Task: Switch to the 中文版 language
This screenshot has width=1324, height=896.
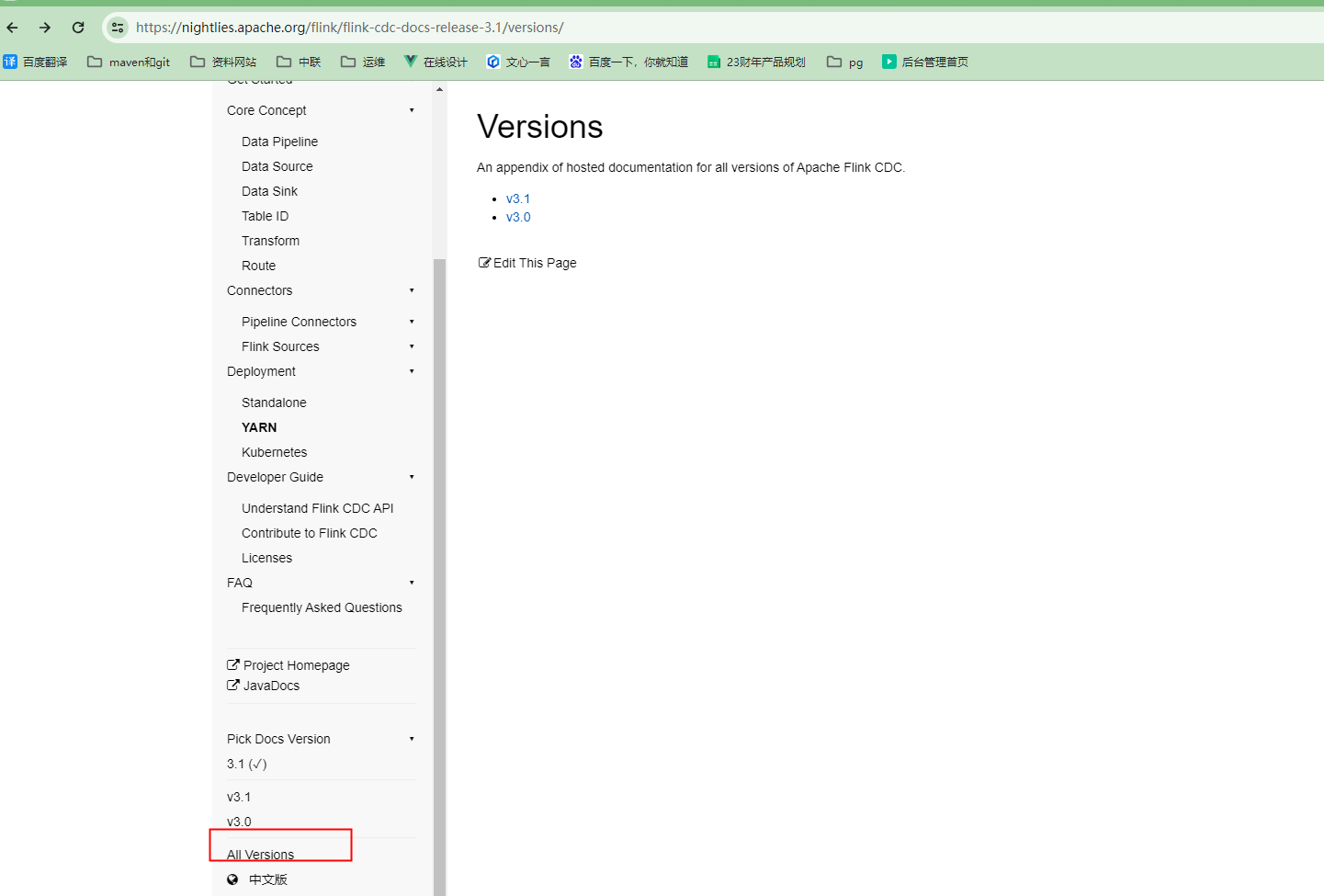Action: 267,879
